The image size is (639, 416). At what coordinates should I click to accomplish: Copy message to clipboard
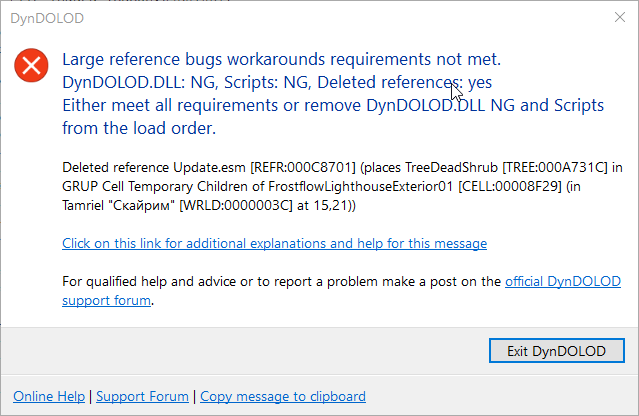point(283,396)
